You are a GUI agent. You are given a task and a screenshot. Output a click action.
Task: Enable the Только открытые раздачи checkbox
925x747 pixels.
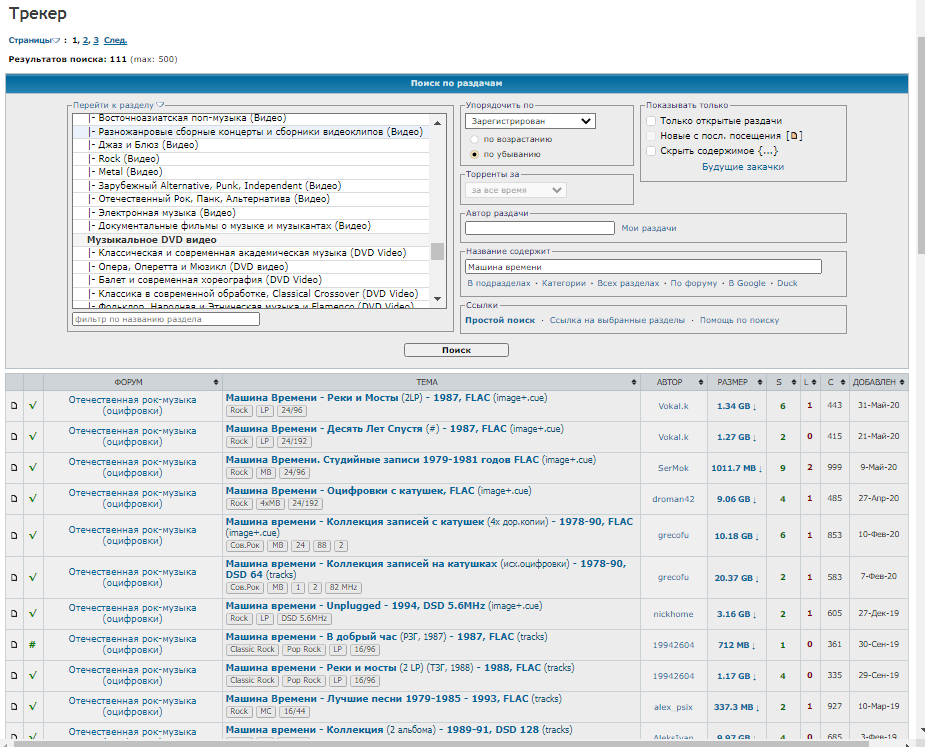pos(651,121)
